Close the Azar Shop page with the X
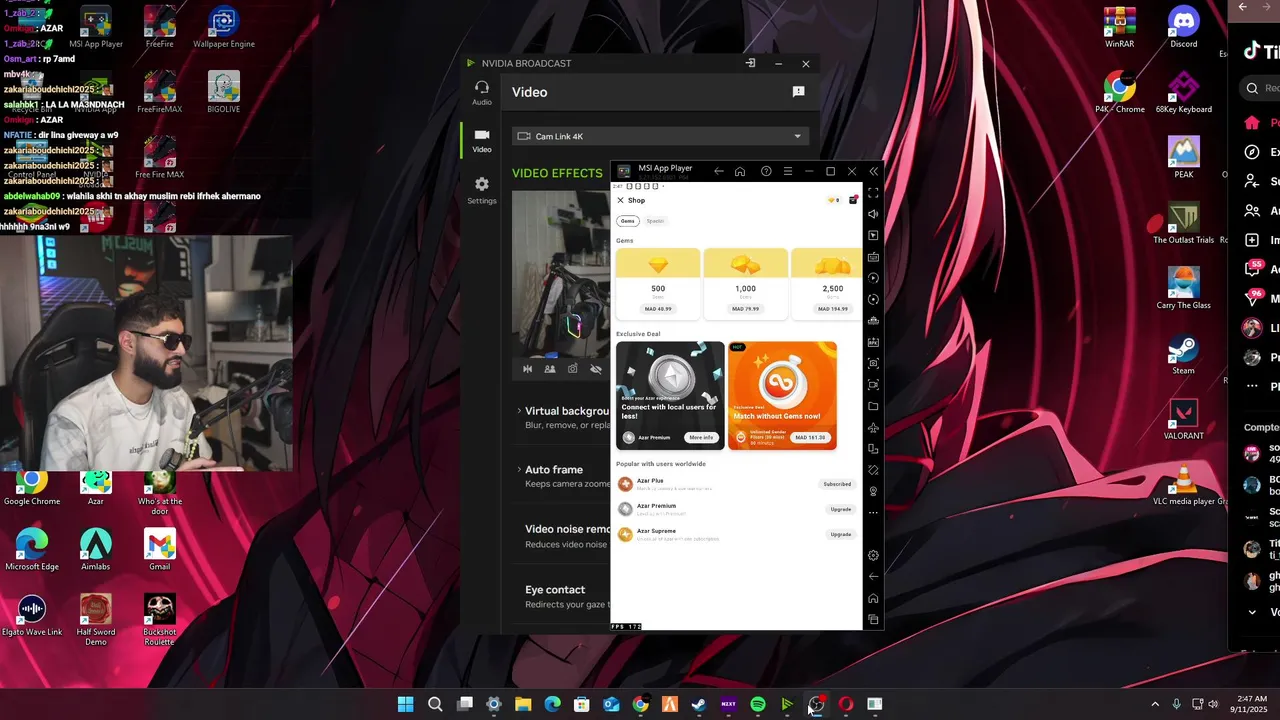Viewport: 1280px width, 720px height. tap(620, 200)
